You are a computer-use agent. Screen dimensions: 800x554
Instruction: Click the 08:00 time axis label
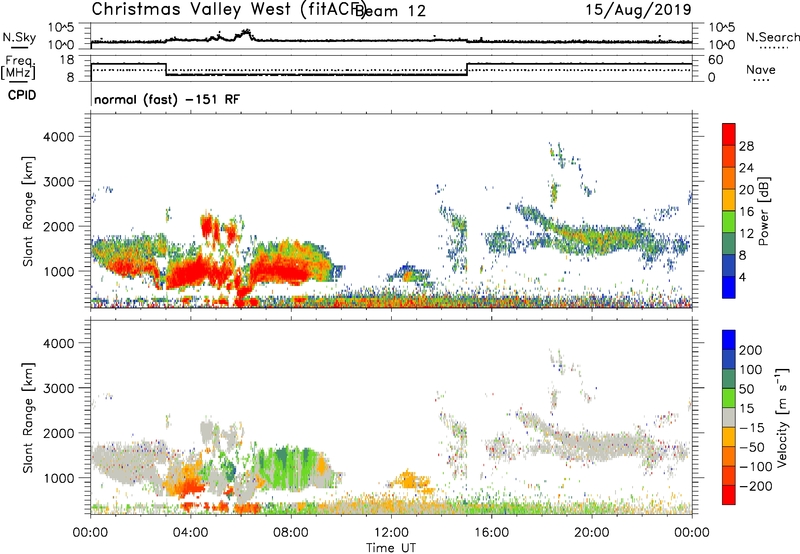click(291, 533)
